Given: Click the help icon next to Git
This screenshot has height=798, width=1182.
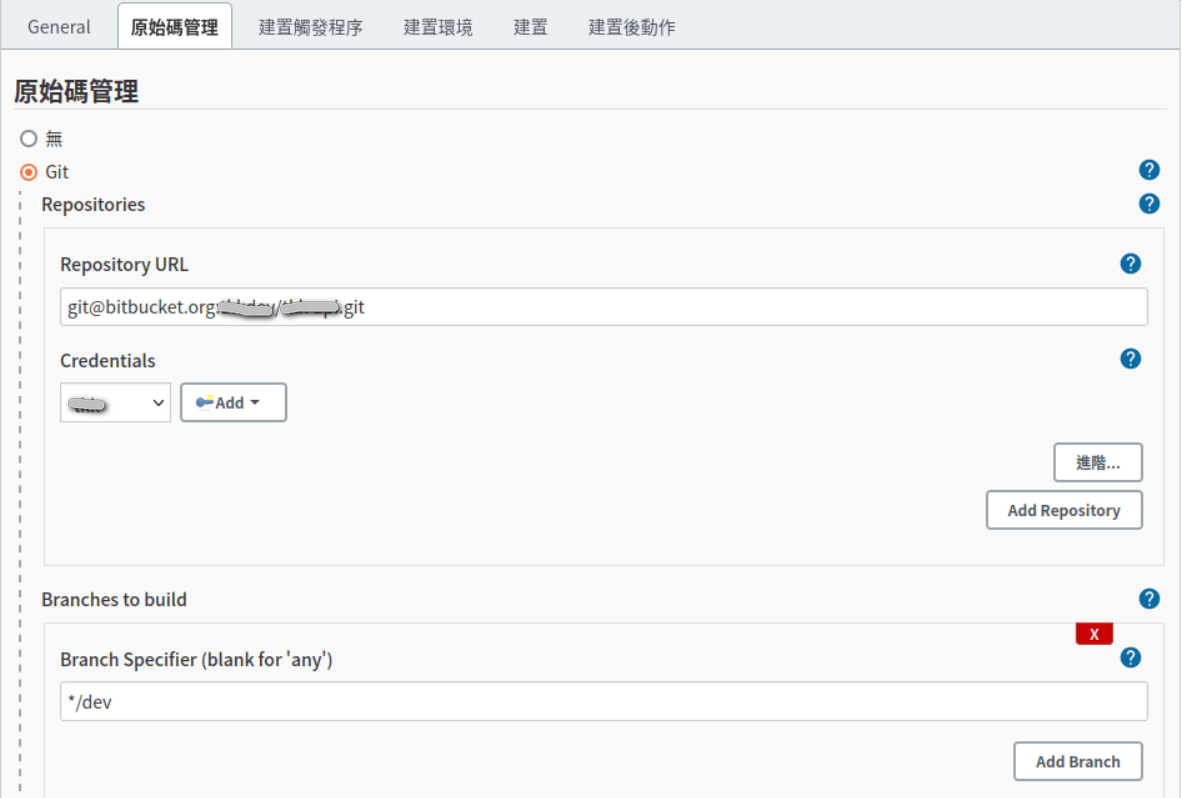Looking at the screenshot, I should pos(1149,170).
